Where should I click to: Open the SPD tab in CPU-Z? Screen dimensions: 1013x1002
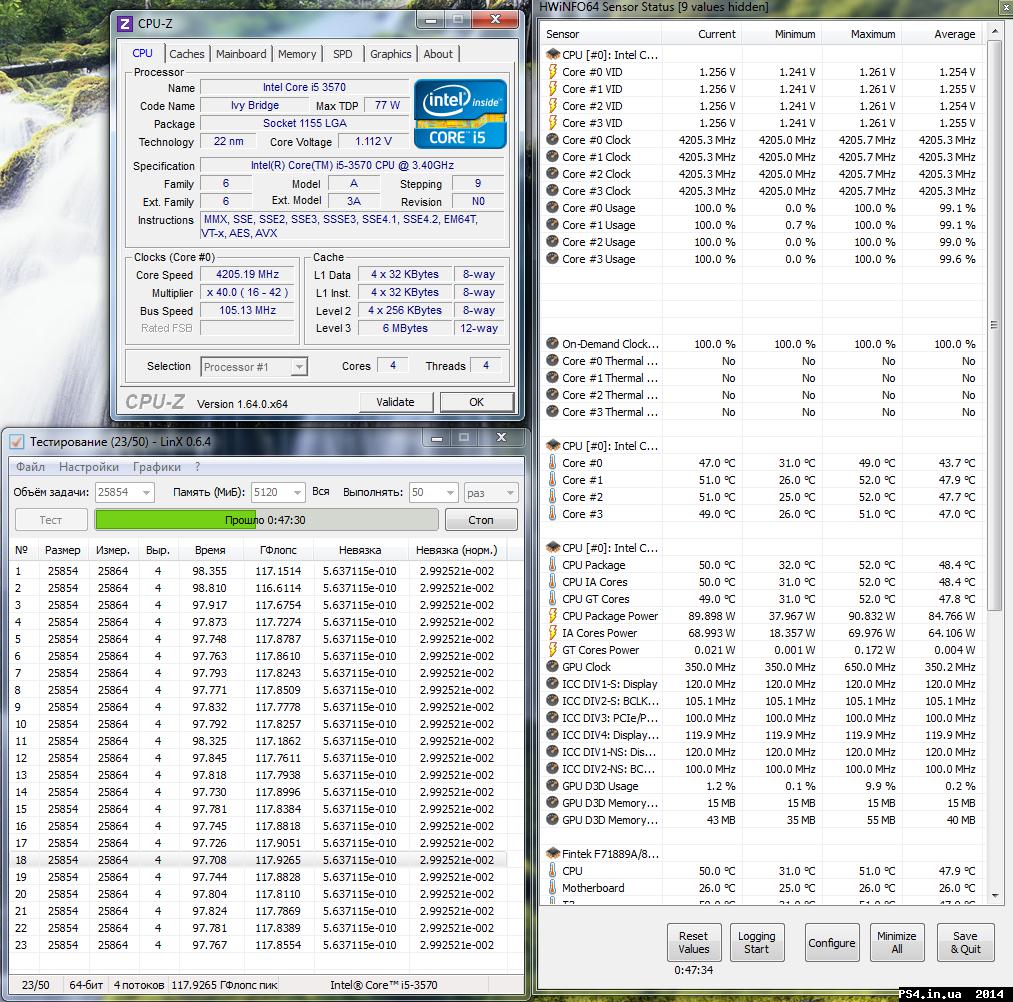342,54
